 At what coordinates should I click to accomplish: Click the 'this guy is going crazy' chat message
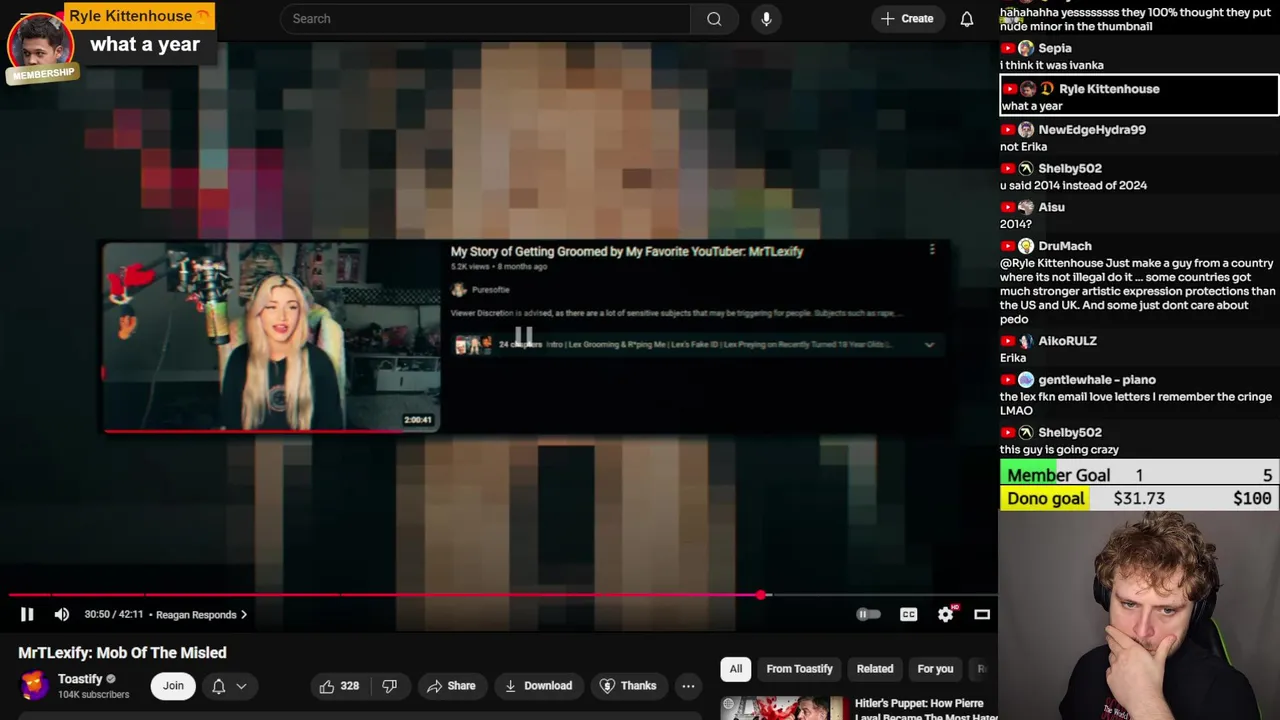pyautogui.click(x=1059, y=450)
